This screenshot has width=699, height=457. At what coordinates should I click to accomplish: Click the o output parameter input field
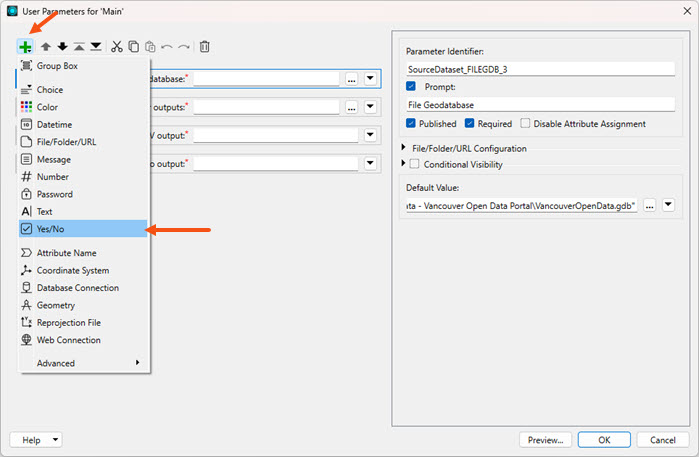275,164
